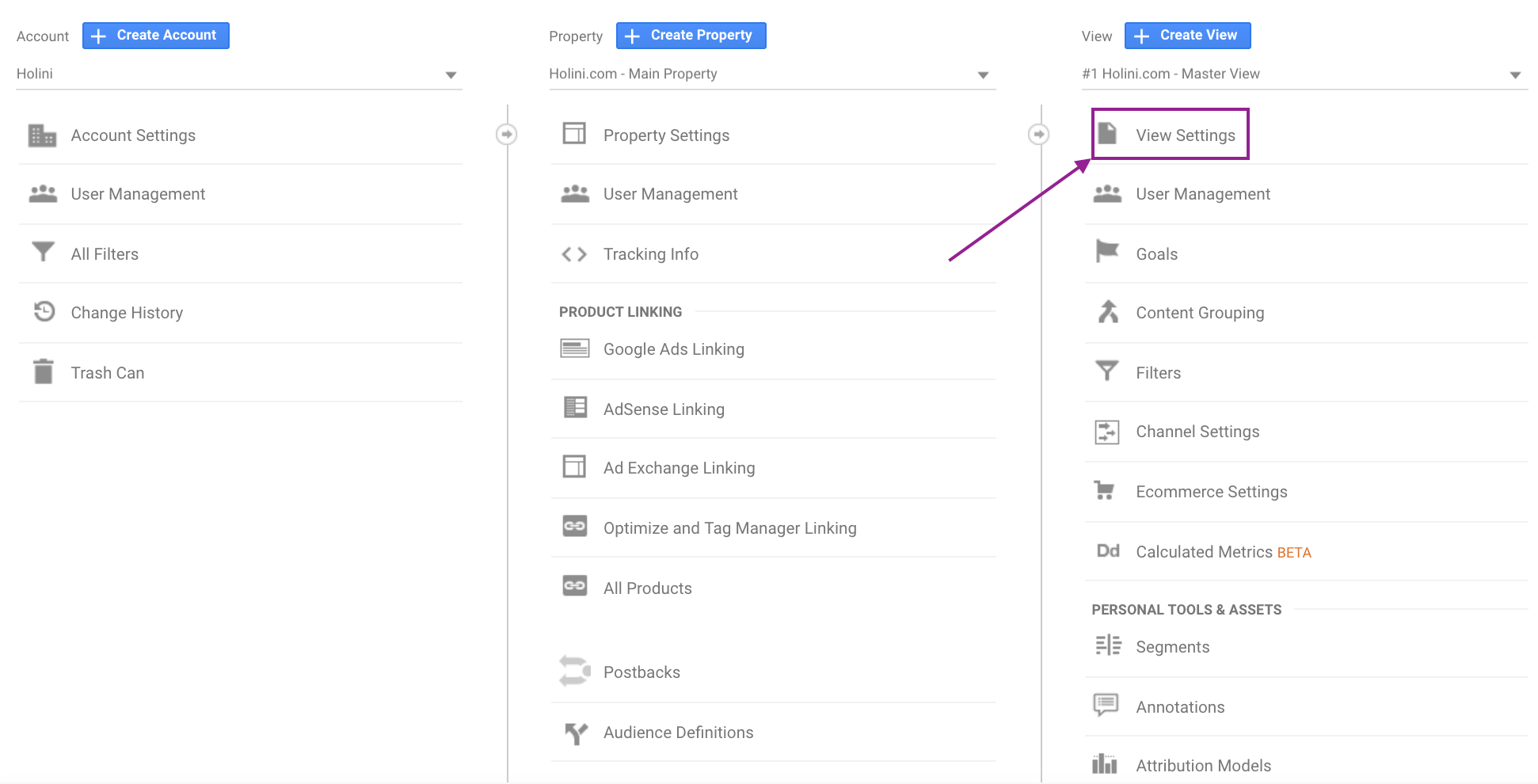Image resolution: width=1538 pixels, height=784 pixels.
Task: Click the Postbacks arrows icon
Action: point(575,671)
